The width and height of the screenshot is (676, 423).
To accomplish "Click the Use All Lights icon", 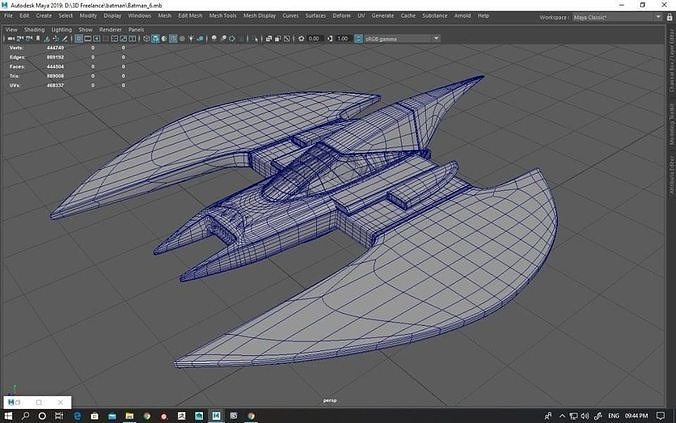I will pos(191,38).
